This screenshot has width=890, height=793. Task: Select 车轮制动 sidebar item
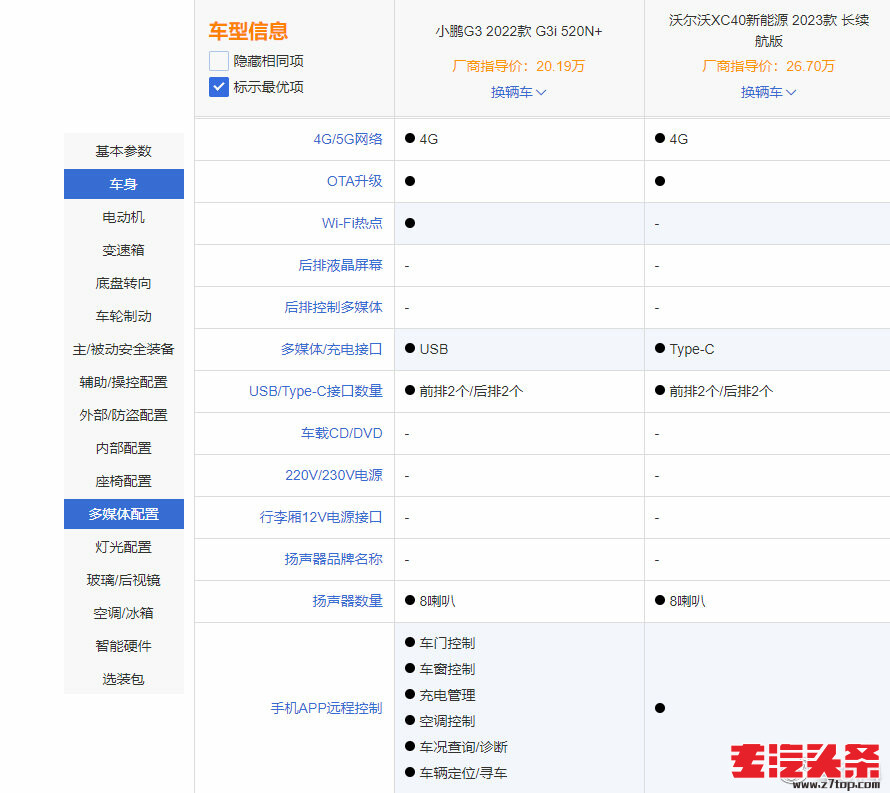tap(124, 316)
